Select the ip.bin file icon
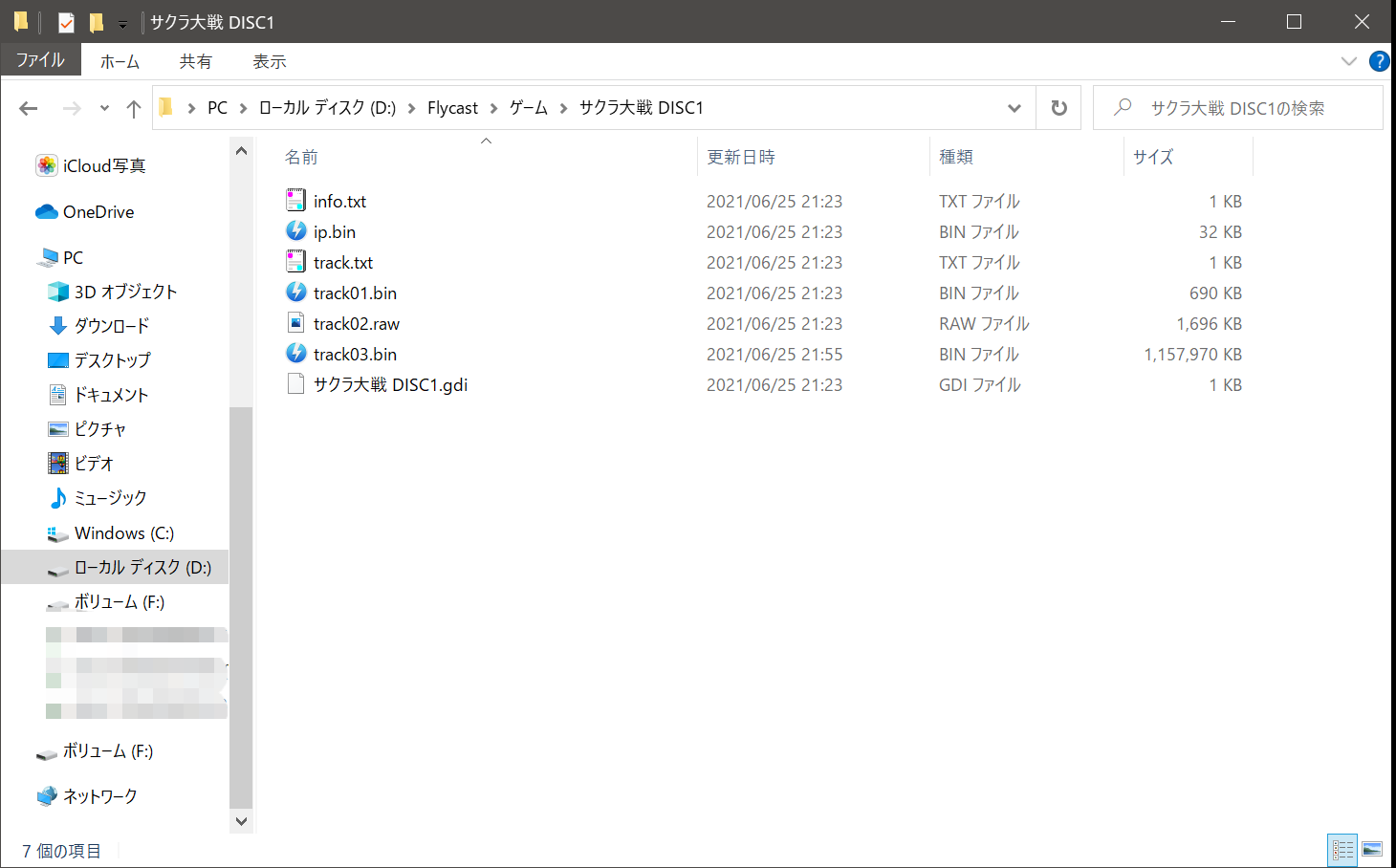This screenshot has height=868, width=1396. 296,231
